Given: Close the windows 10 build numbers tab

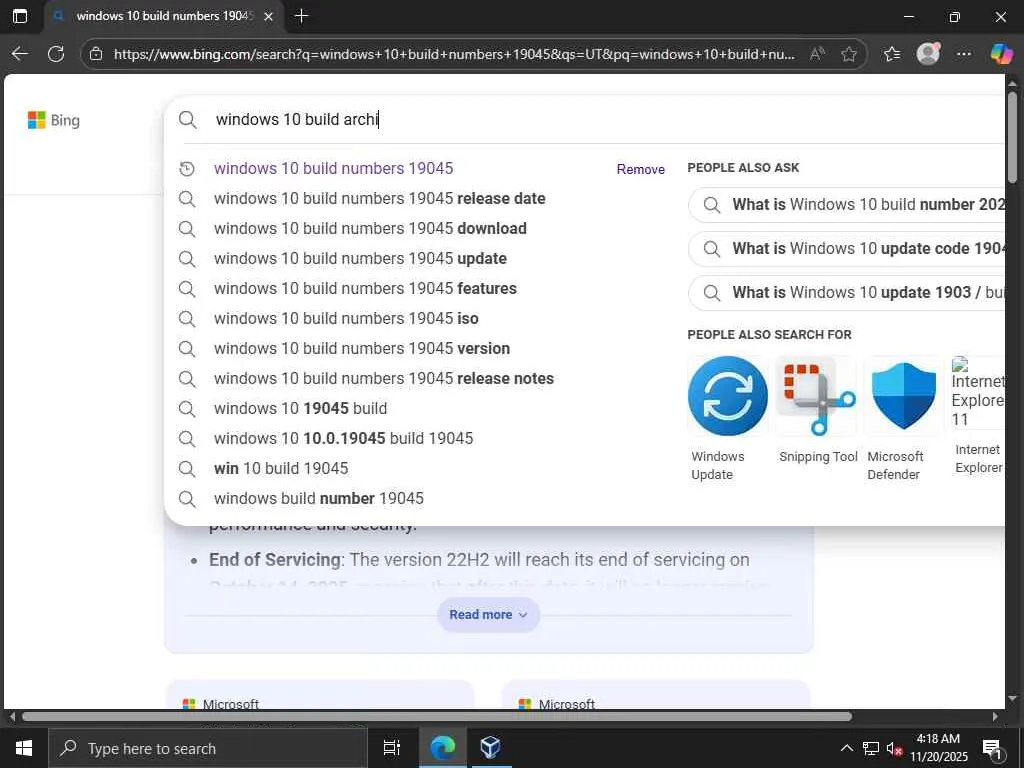Looking at the screenshot, I should pos(268,16).
